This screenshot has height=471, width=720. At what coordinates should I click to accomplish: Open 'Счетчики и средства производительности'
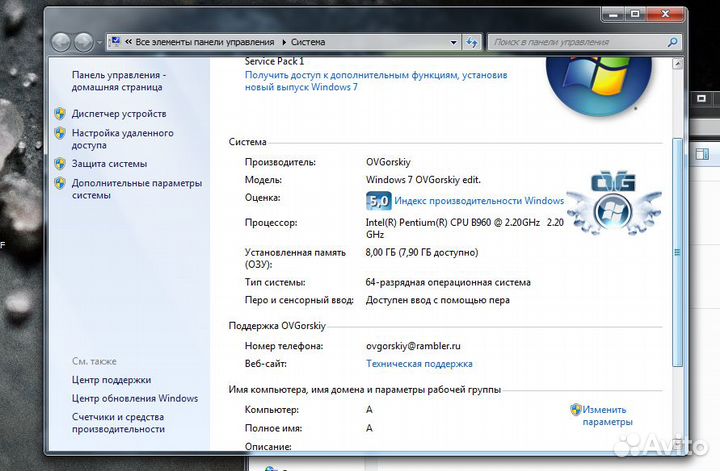point(118,423)
